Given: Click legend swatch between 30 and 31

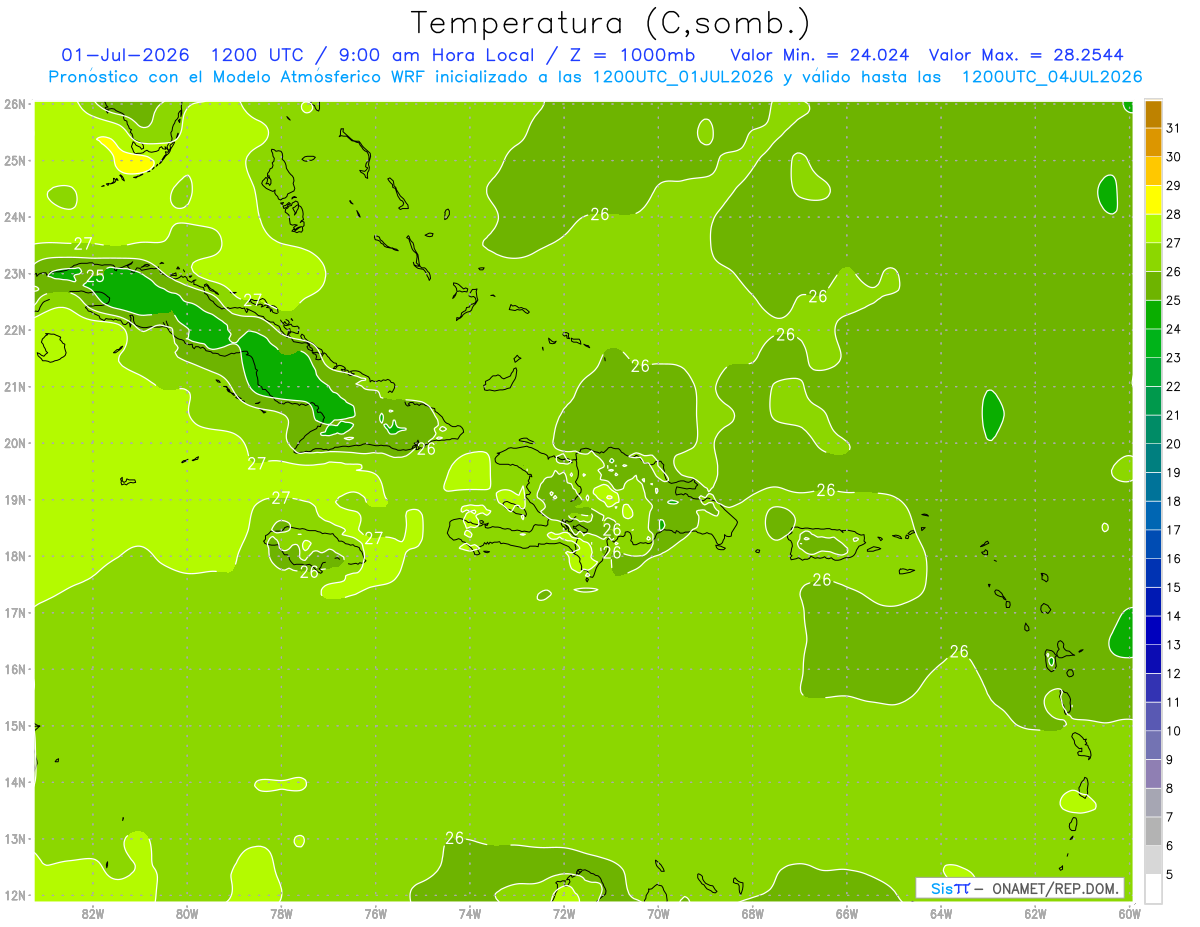Looking at the screenshot, I should [x=1154, y=142].
